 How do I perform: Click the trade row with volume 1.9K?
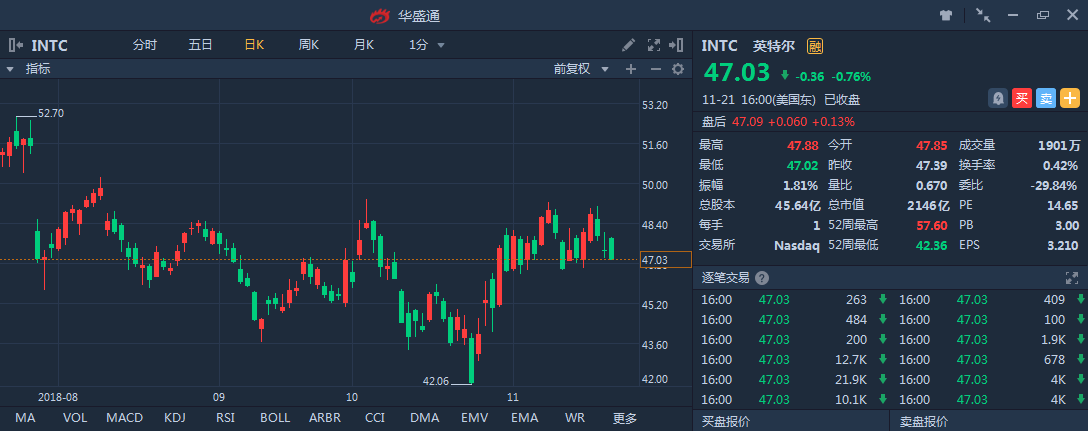click(991, 339)
